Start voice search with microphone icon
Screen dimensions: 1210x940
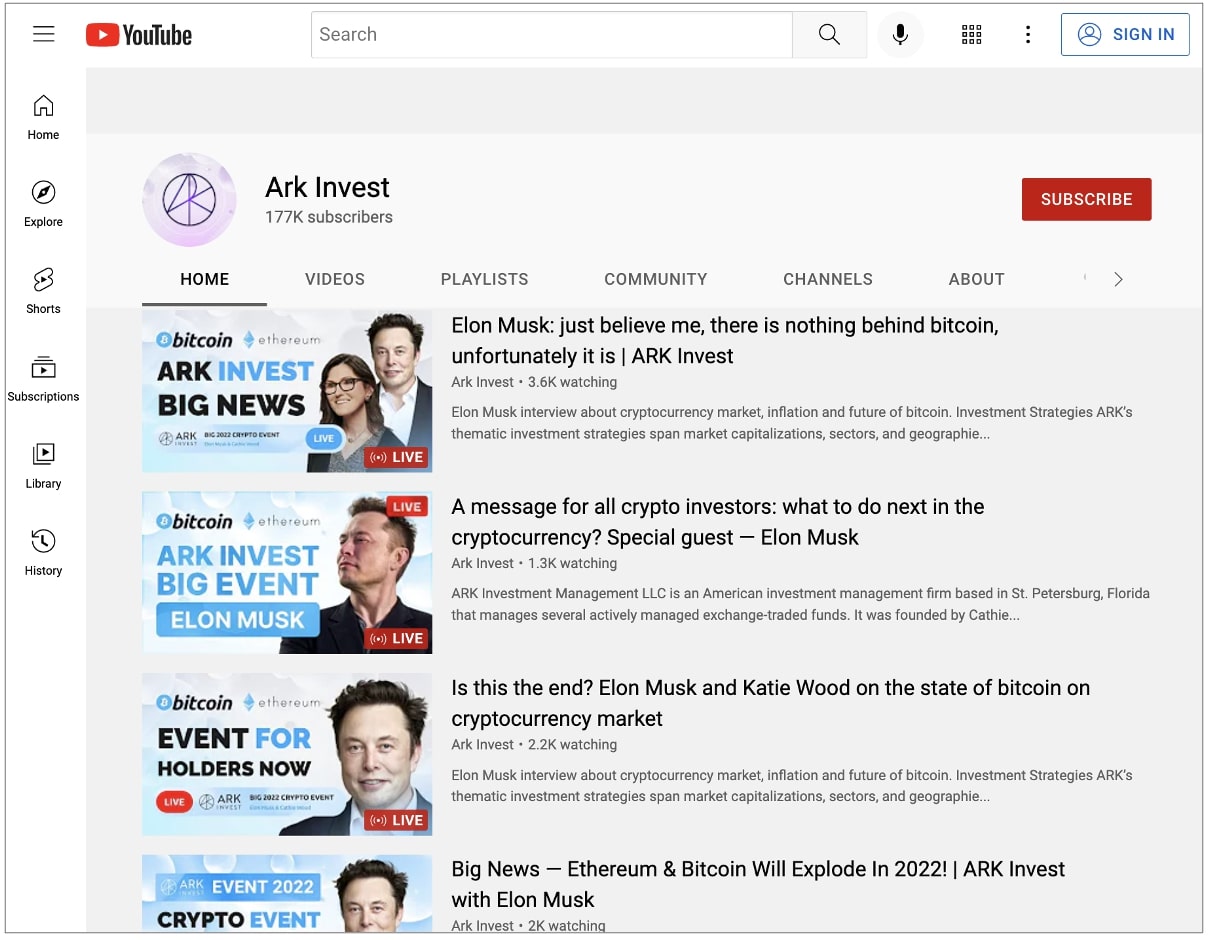pyautogui.click(x=900, y=35)
